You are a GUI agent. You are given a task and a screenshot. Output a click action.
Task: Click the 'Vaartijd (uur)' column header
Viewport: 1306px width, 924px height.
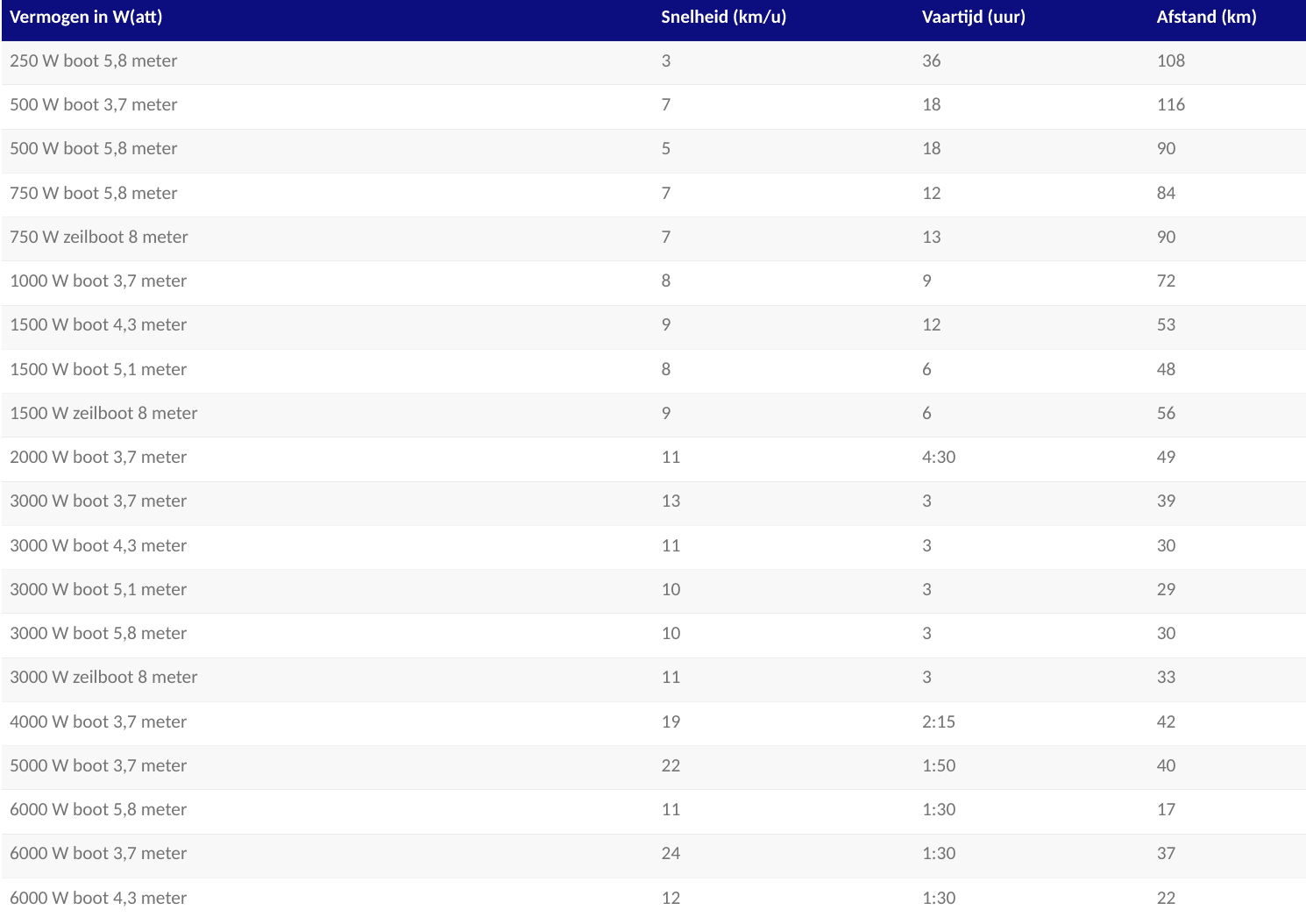click(973, 18)
